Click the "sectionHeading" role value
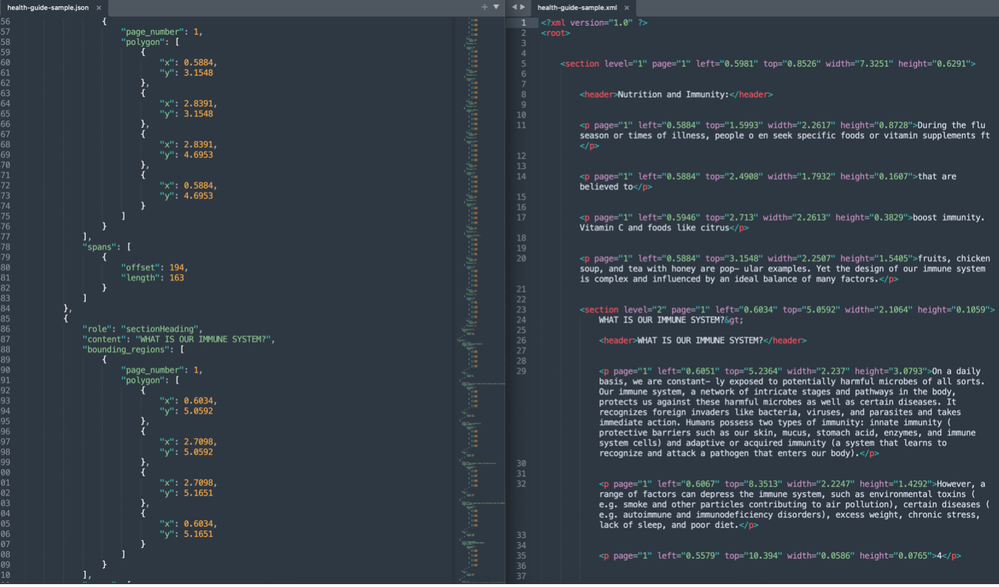The image size is (999, 587). (x=161, y=329)
